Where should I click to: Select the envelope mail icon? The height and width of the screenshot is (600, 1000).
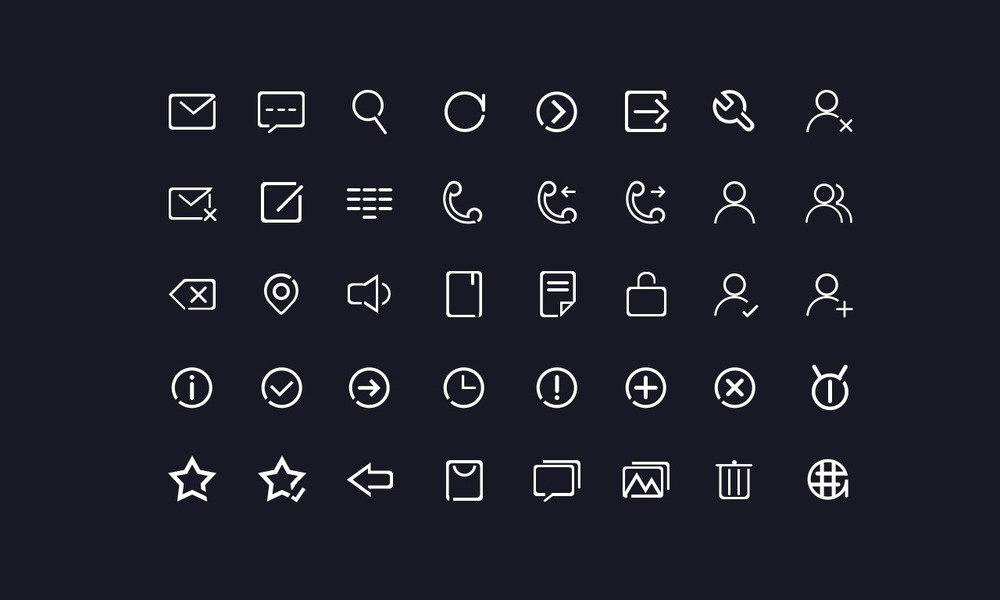(192, 112)
